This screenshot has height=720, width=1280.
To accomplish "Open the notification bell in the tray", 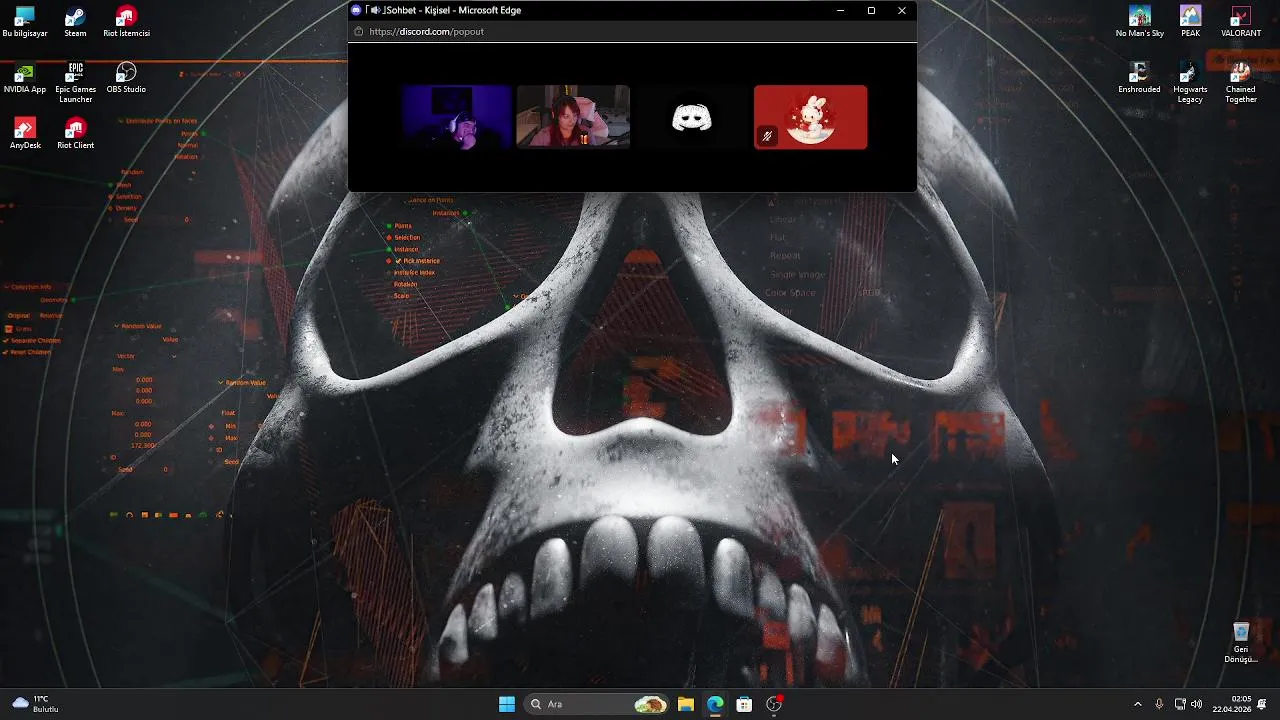I will coord(1262,704).
